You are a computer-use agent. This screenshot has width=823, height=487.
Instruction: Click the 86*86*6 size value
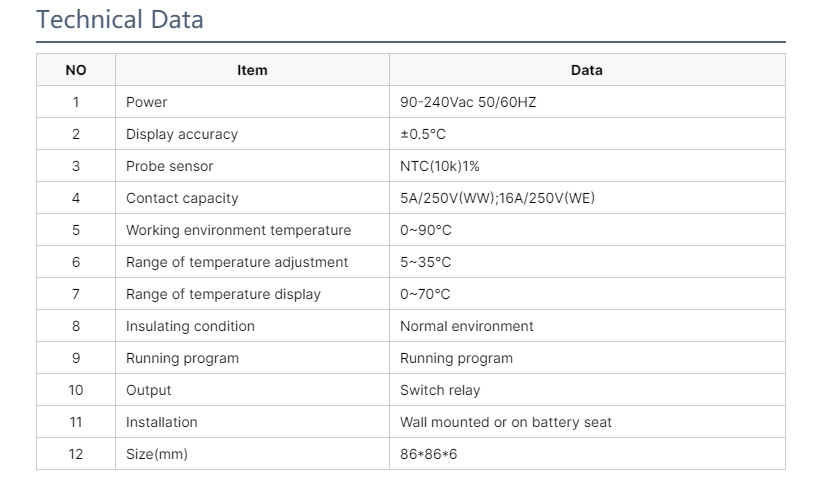tap(428, 454)
